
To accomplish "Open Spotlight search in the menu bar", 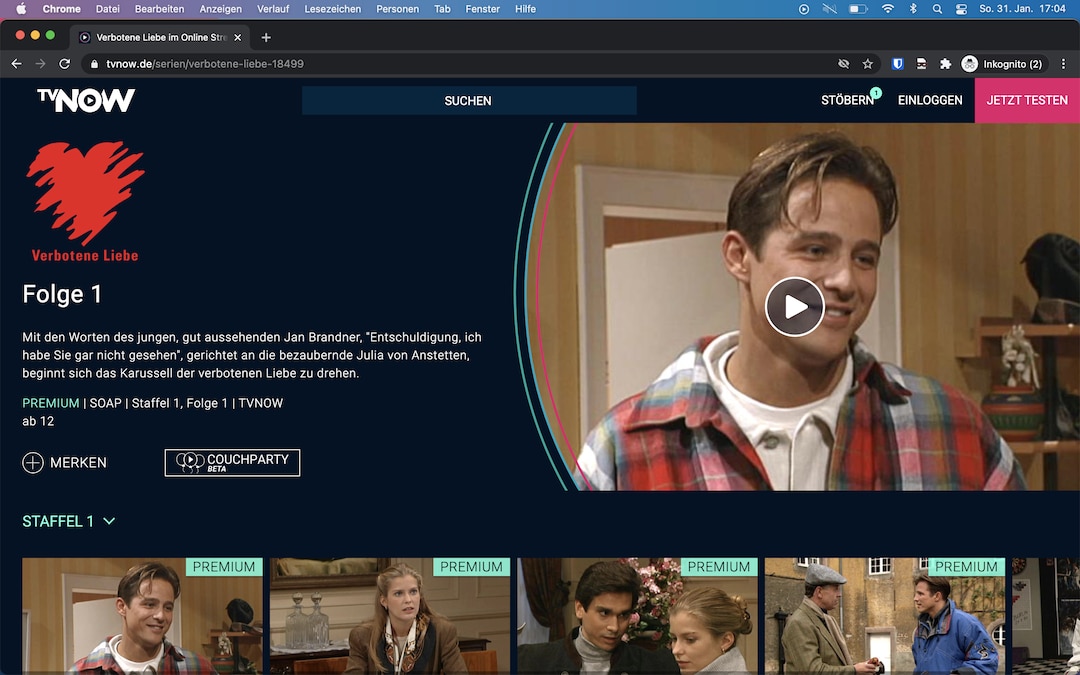I will pyautogui.click(x=936, y=9).
